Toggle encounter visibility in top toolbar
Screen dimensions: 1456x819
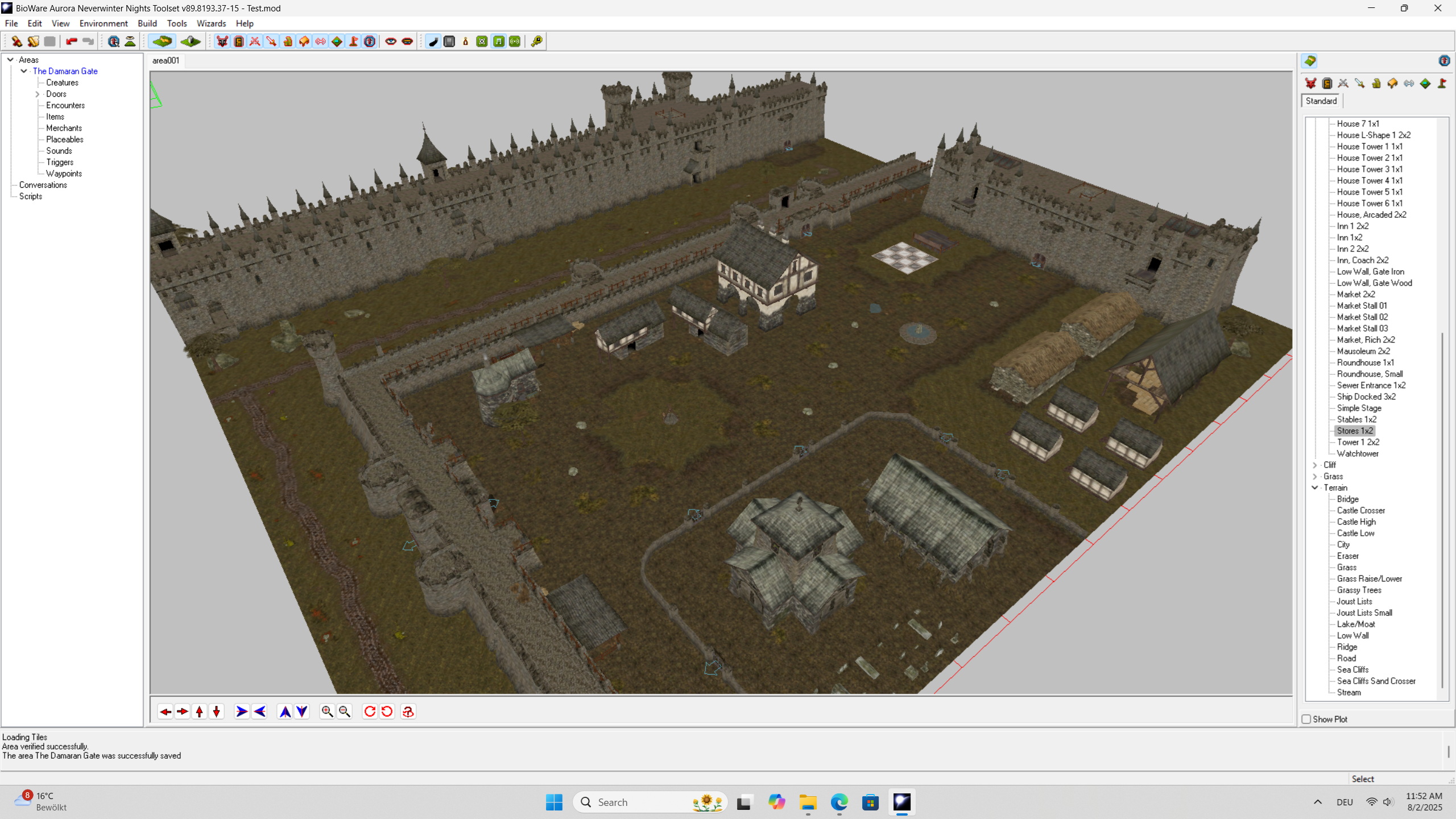(x=255, y=41)
